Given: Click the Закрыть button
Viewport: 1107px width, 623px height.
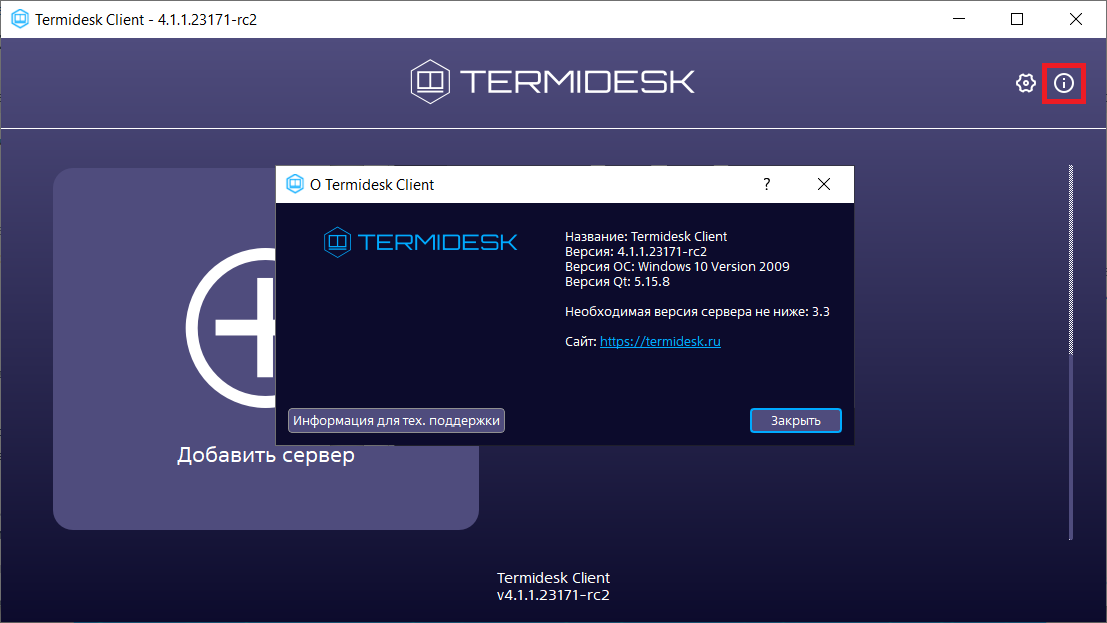Looking at the screenshot, I should [x=796, y=420].
